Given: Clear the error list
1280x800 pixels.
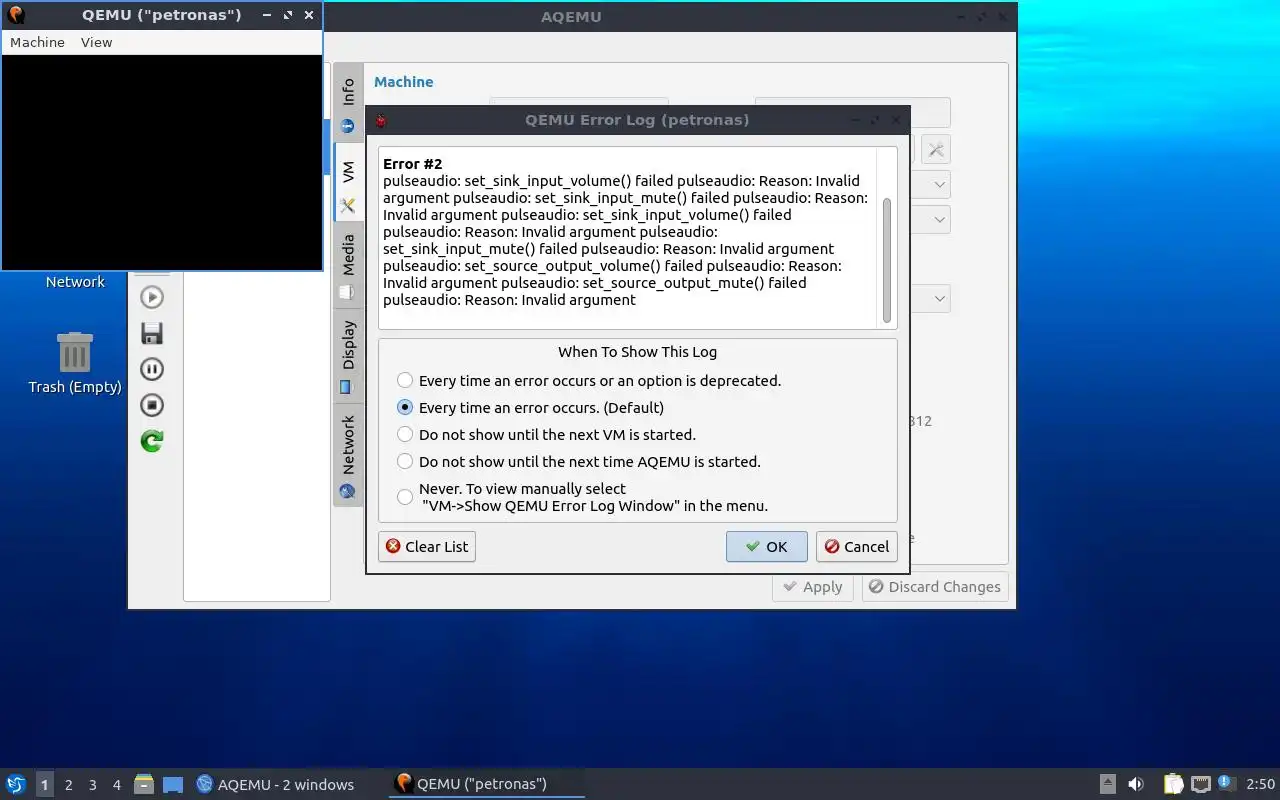Looking at the screenshot, I should 427,546.
